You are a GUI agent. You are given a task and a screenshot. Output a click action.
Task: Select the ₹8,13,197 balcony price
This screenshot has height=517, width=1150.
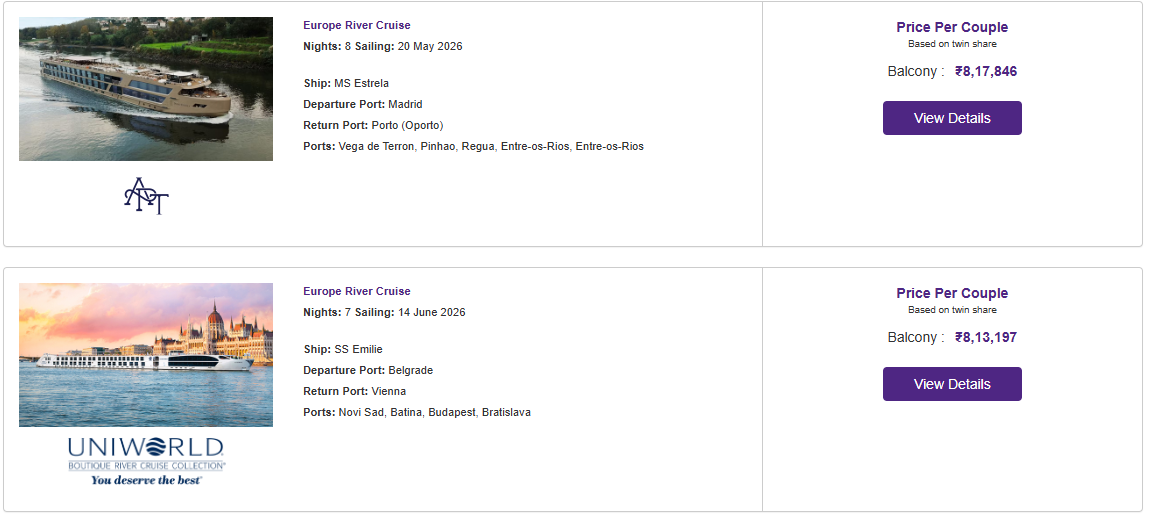986,337
